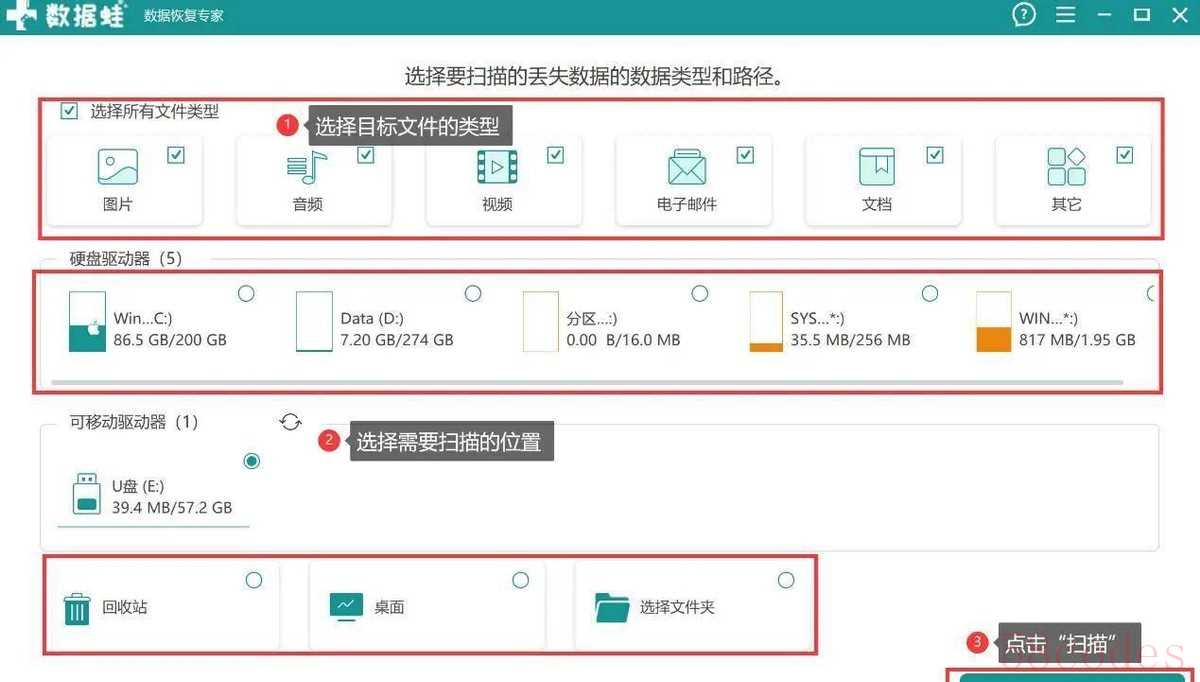Open the hamburger menu in title bar
Viewport: 1200px width, 682px height.
pyautogui.click(x=1066, y=15)
